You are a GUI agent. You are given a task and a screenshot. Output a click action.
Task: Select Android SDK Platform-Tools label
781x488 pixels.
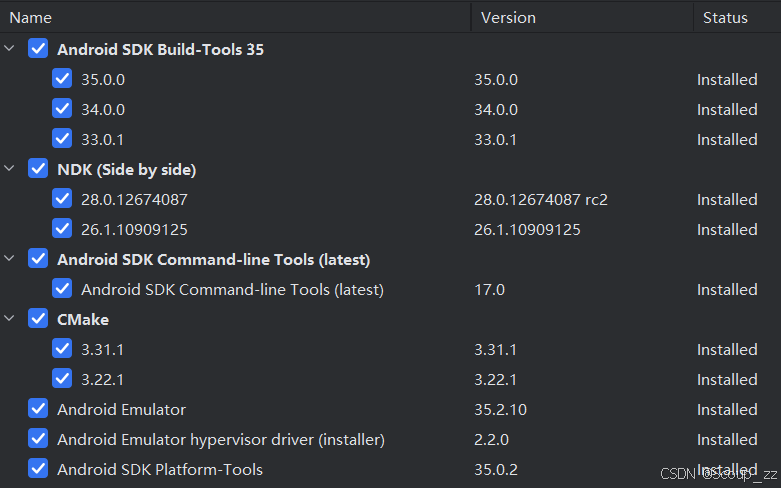pos(160,470)
